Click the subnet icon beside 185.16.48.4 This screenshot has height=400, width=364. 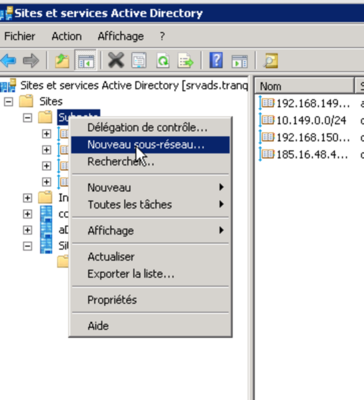[x=268, y=154]
